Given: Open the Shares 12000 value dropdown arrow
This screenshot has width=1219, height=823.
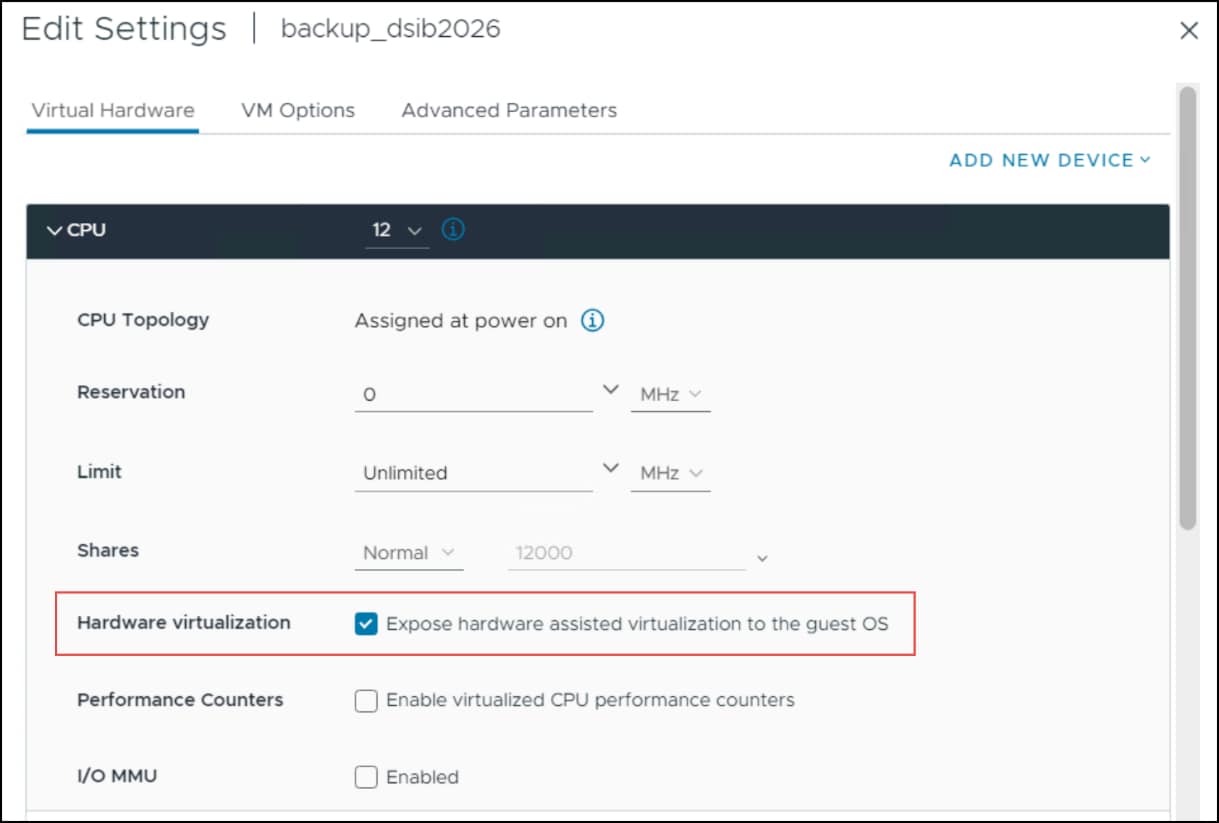Looking at the screenshot, I should (x=762, y=558).
